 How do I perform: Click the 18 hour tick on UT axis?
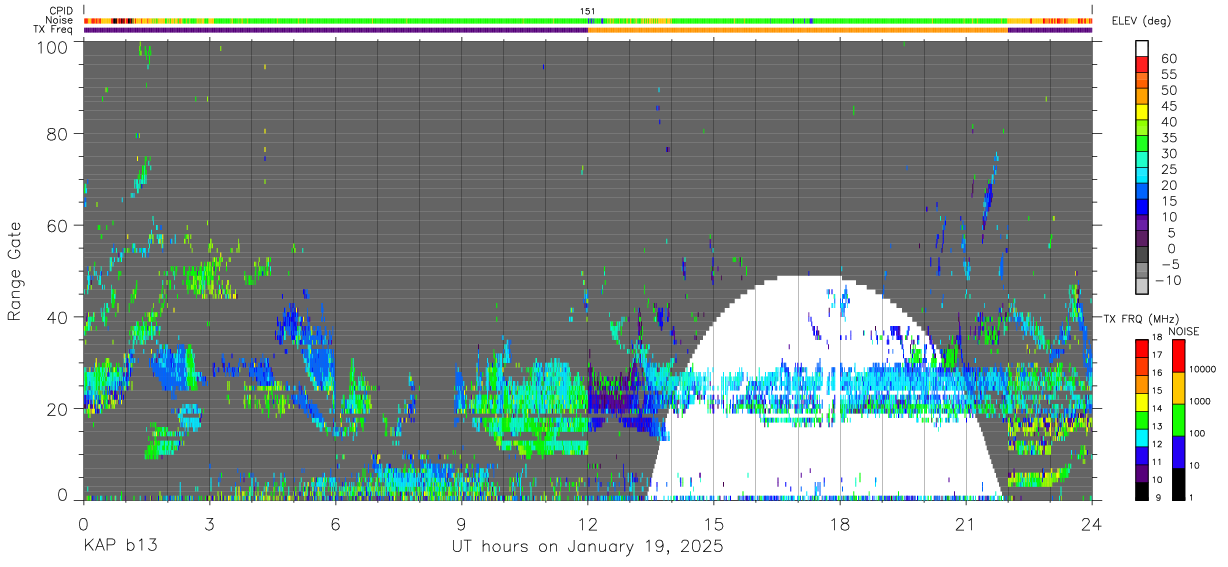[x=840, y=523]
